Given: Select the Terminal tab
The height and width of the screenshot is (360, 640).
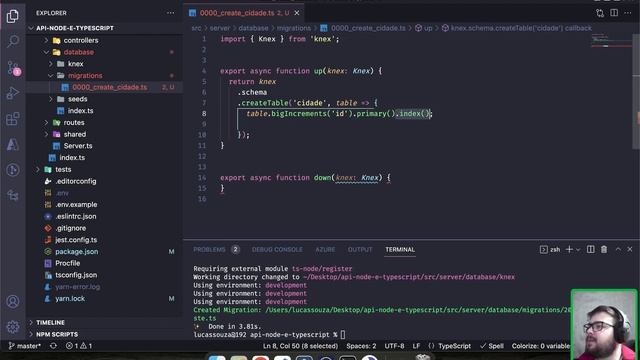Looking at the screenshot, I should point(400,249).
